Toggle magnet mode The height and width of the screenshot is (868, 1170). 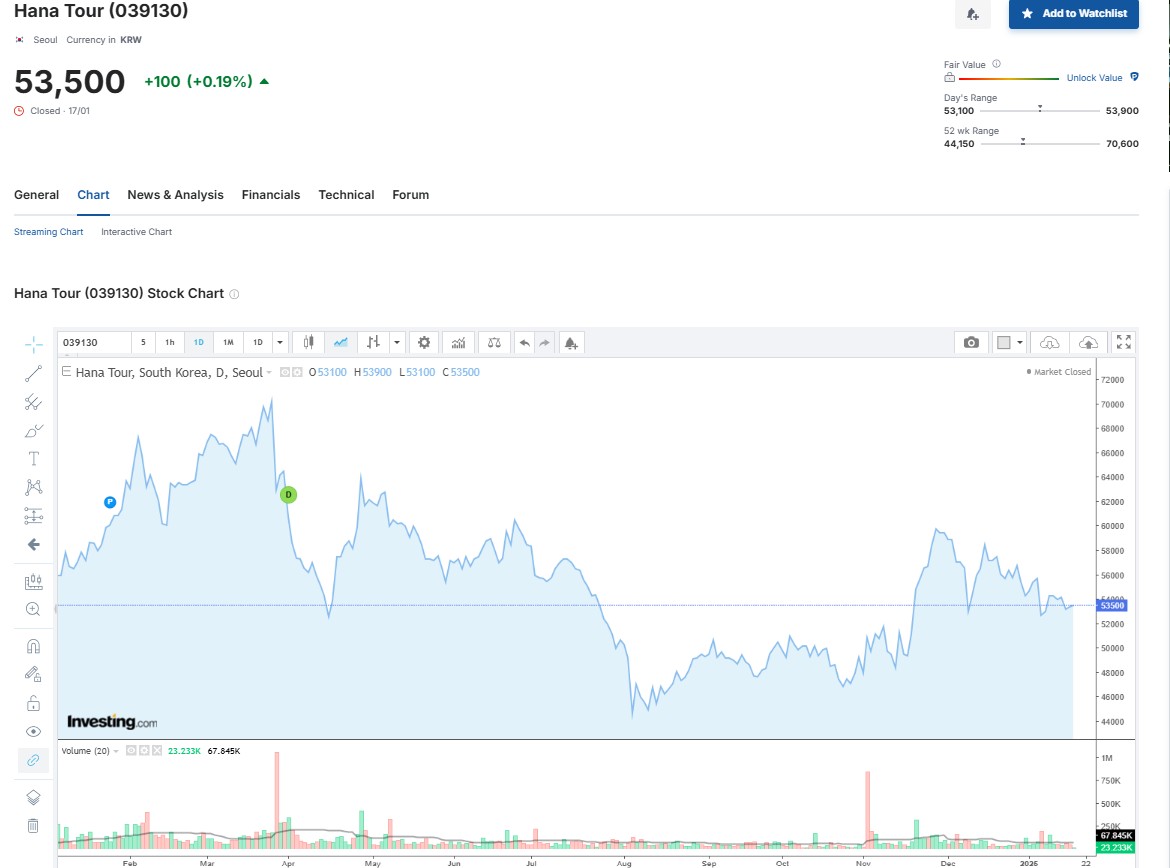pyautogui.click(x=34, y=646)
